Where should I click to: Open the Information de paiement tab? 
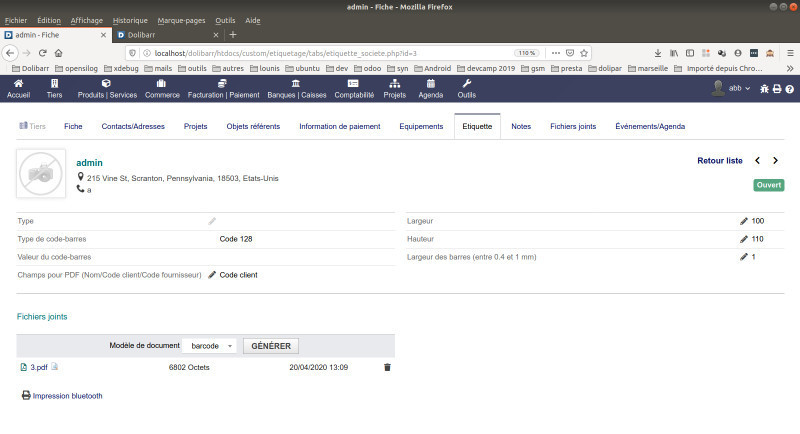tap(339, 127)
